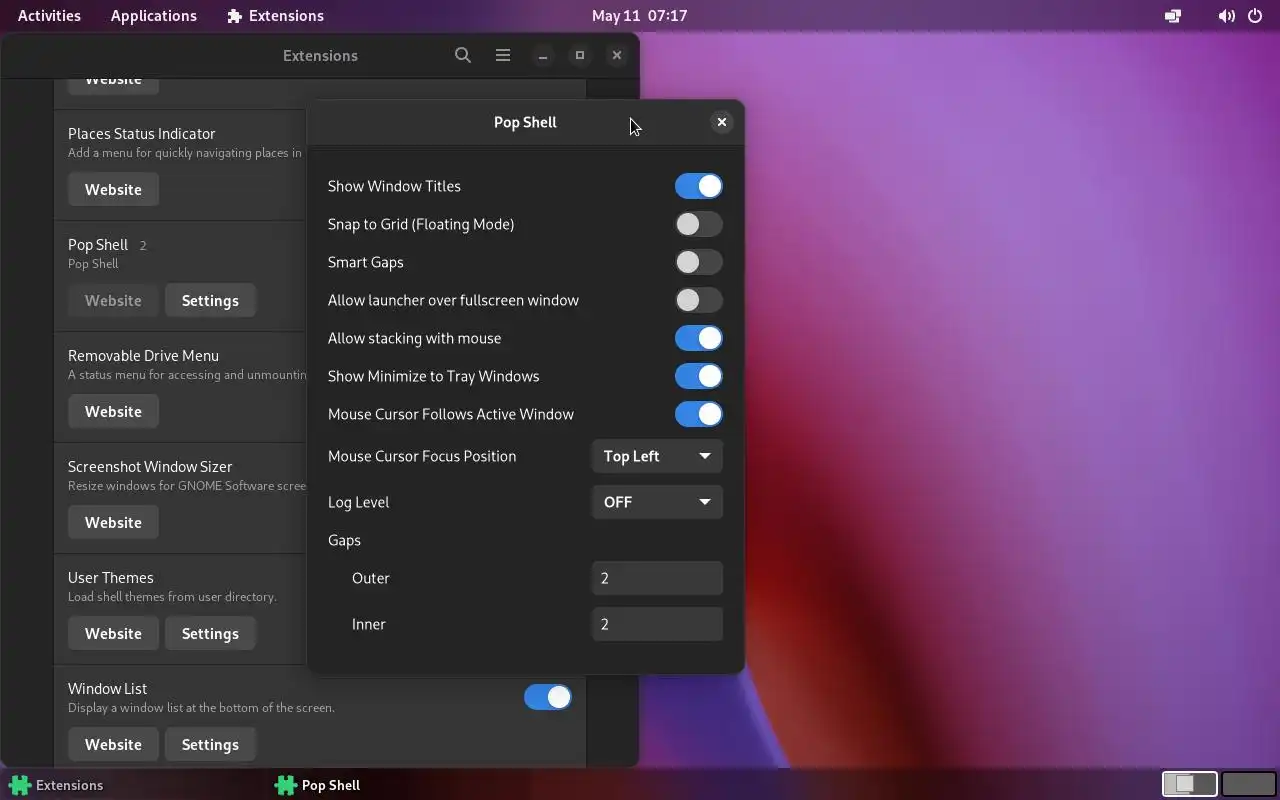Open User Themes Settings button

(x=210, y=633)
